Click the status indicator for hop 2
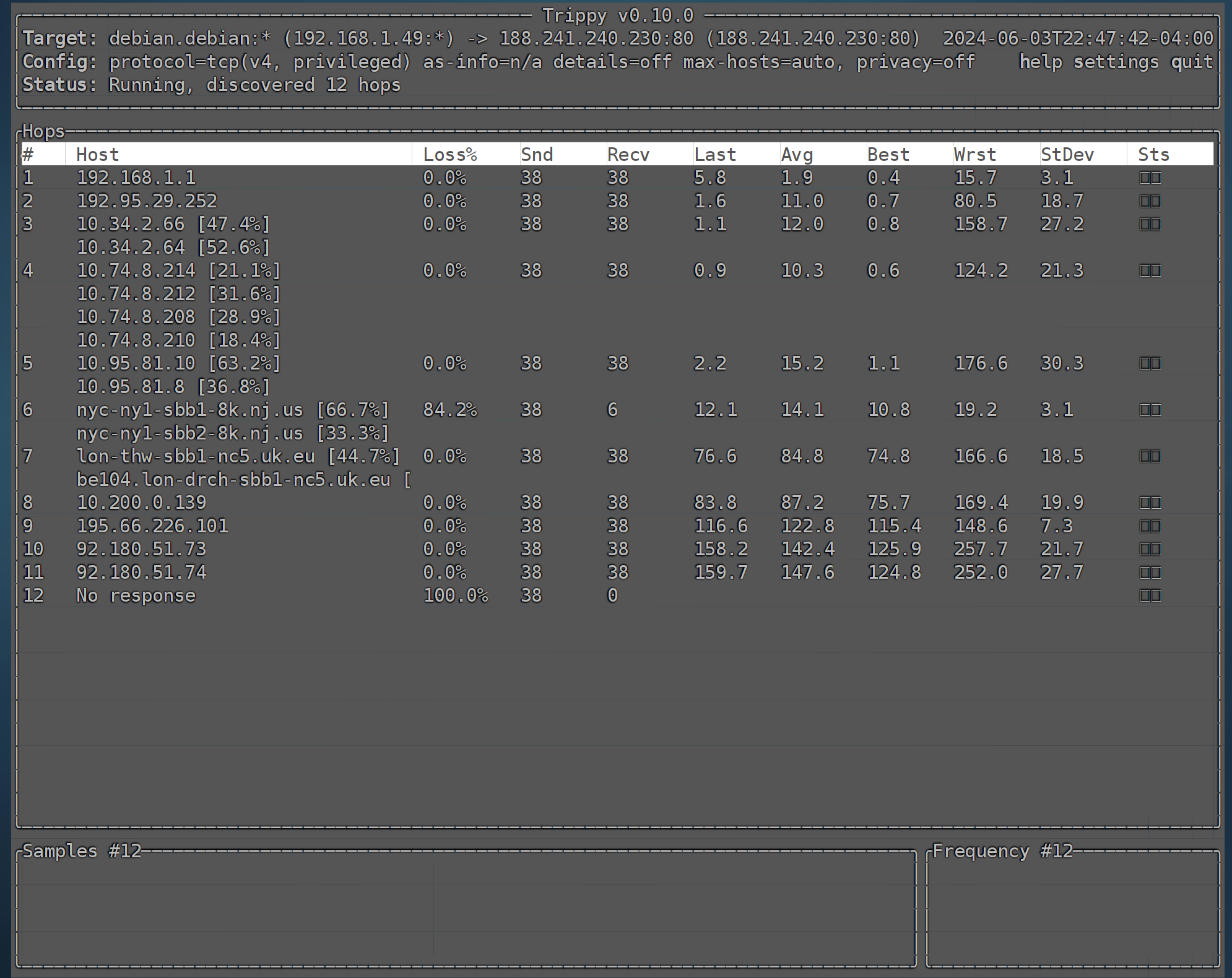 pos(1150,202)
